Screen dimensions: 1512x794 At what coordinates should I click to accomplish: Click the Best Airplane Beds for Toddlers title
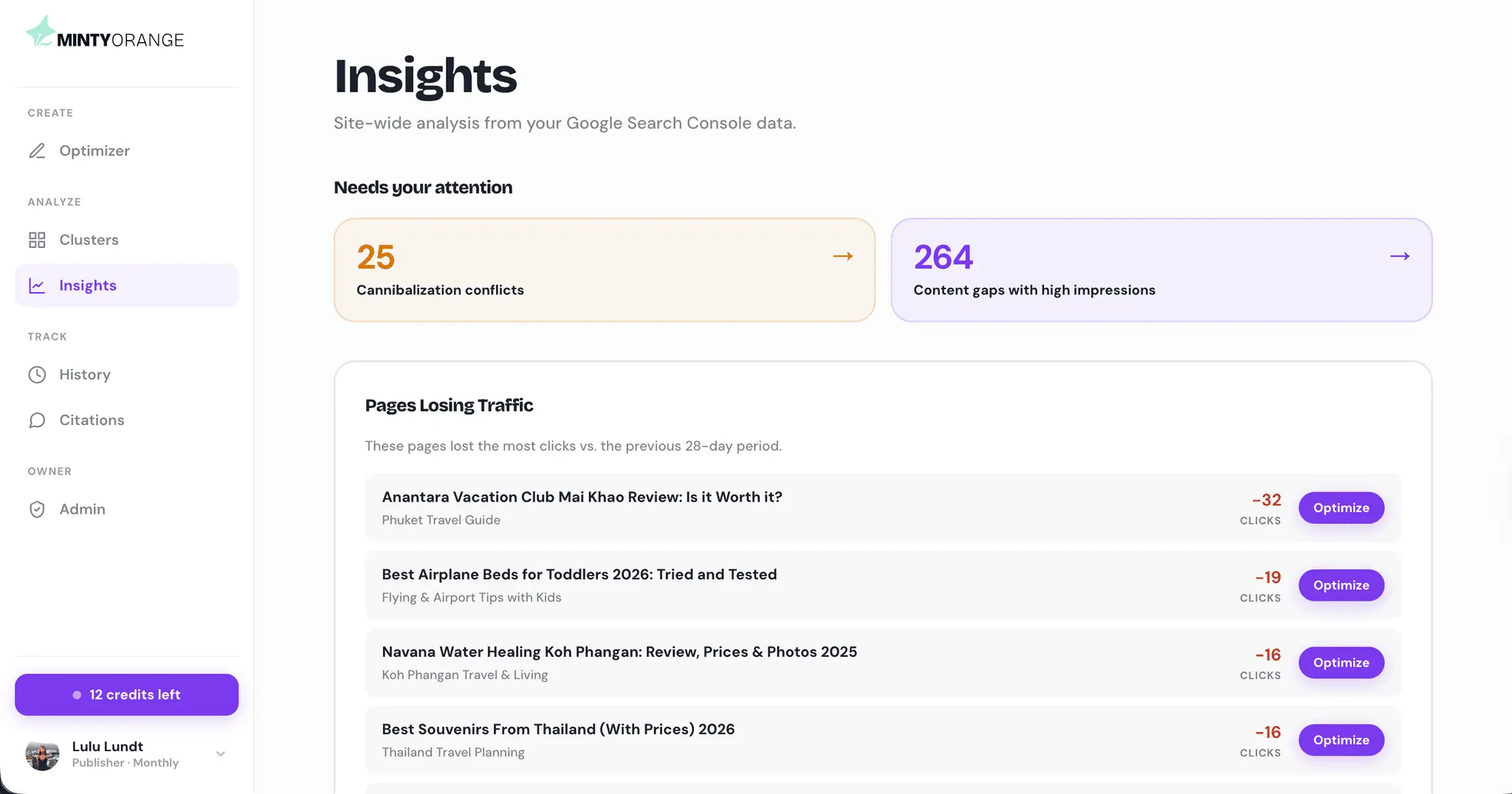click(x=580, y=575)
